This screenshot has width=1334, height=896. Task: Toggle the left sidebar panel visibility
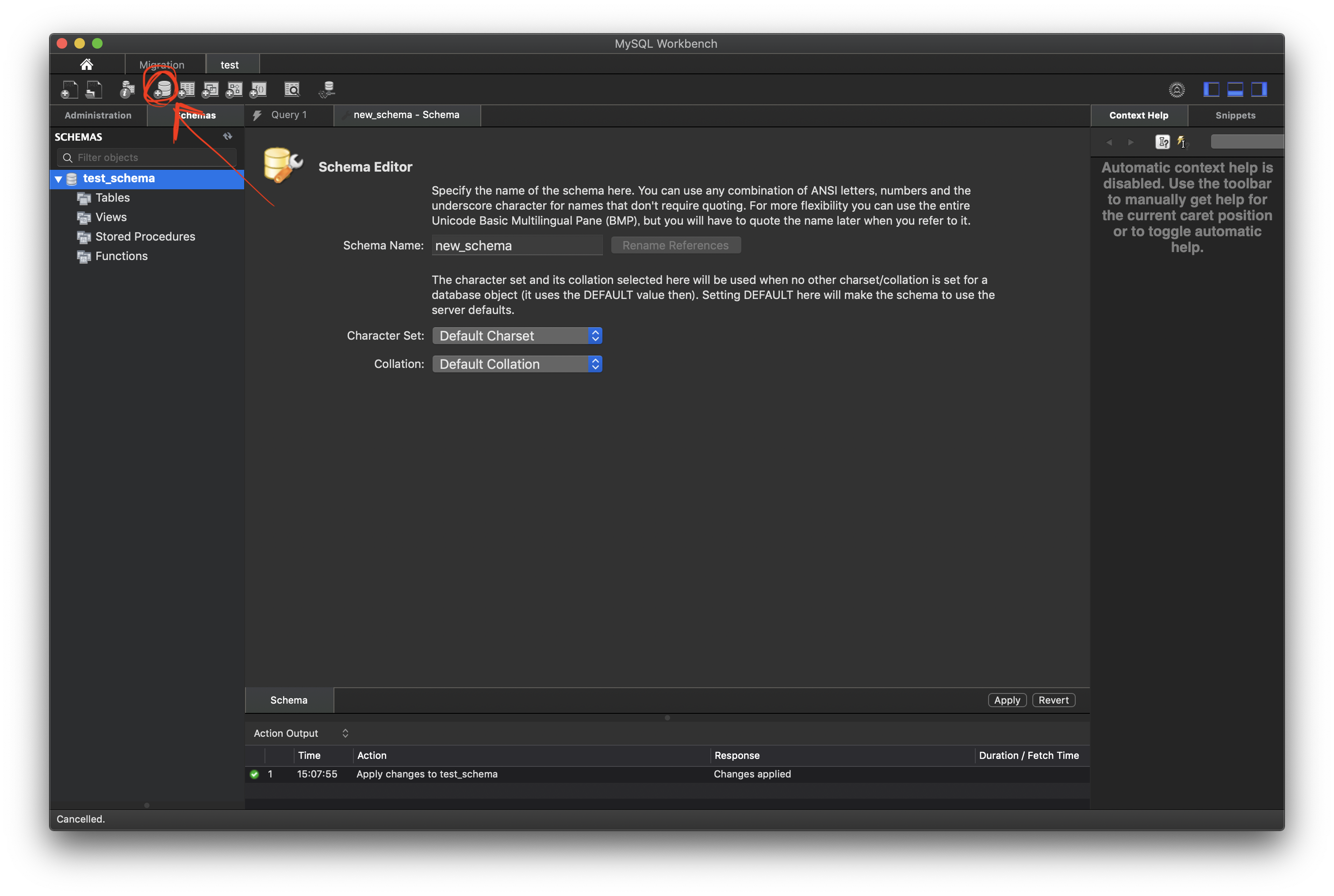click(1211, 89)
